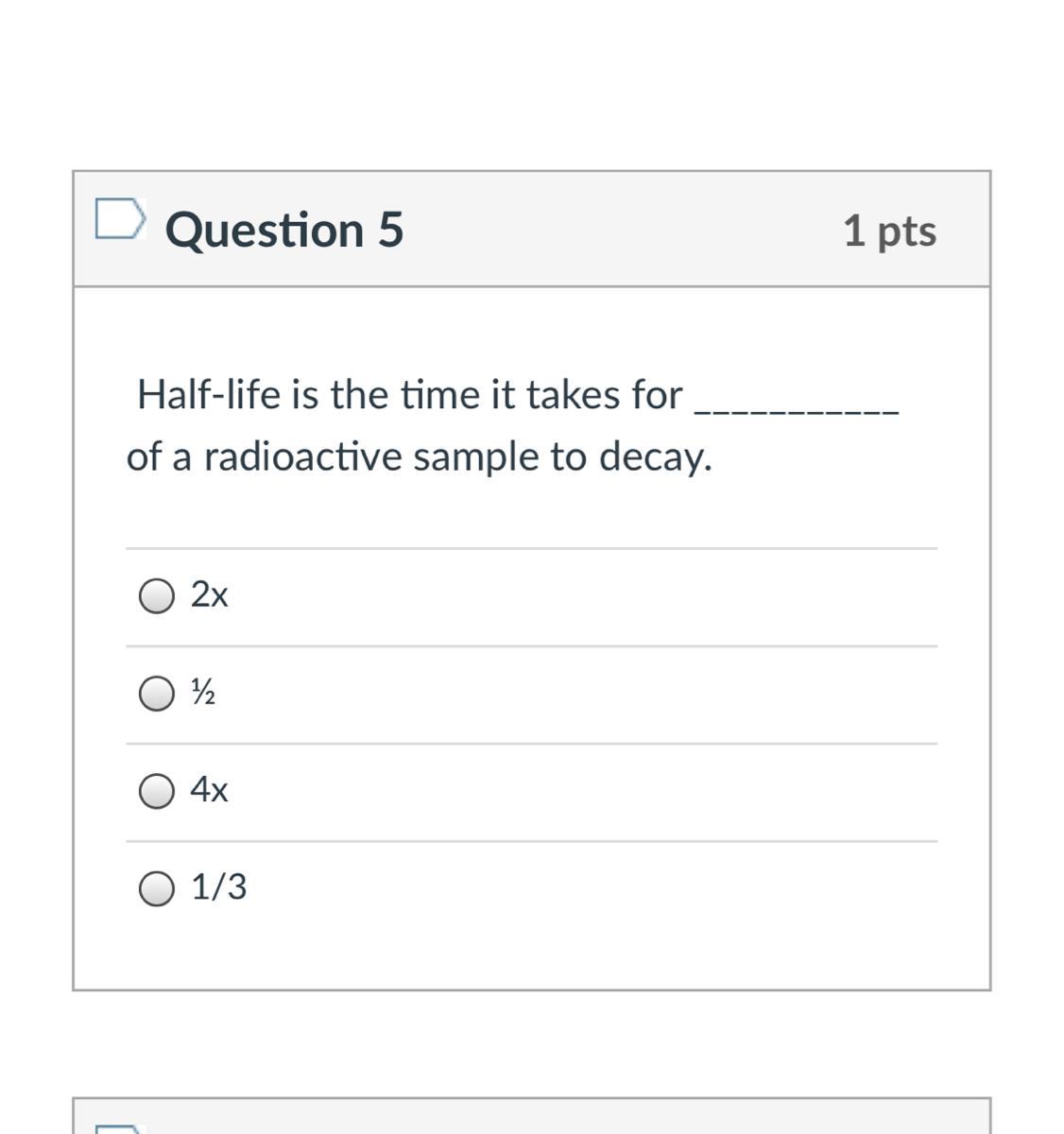Select the 2x radio button
The height and width of the screenshot is (1134, 1064).
tap(156, 596)
